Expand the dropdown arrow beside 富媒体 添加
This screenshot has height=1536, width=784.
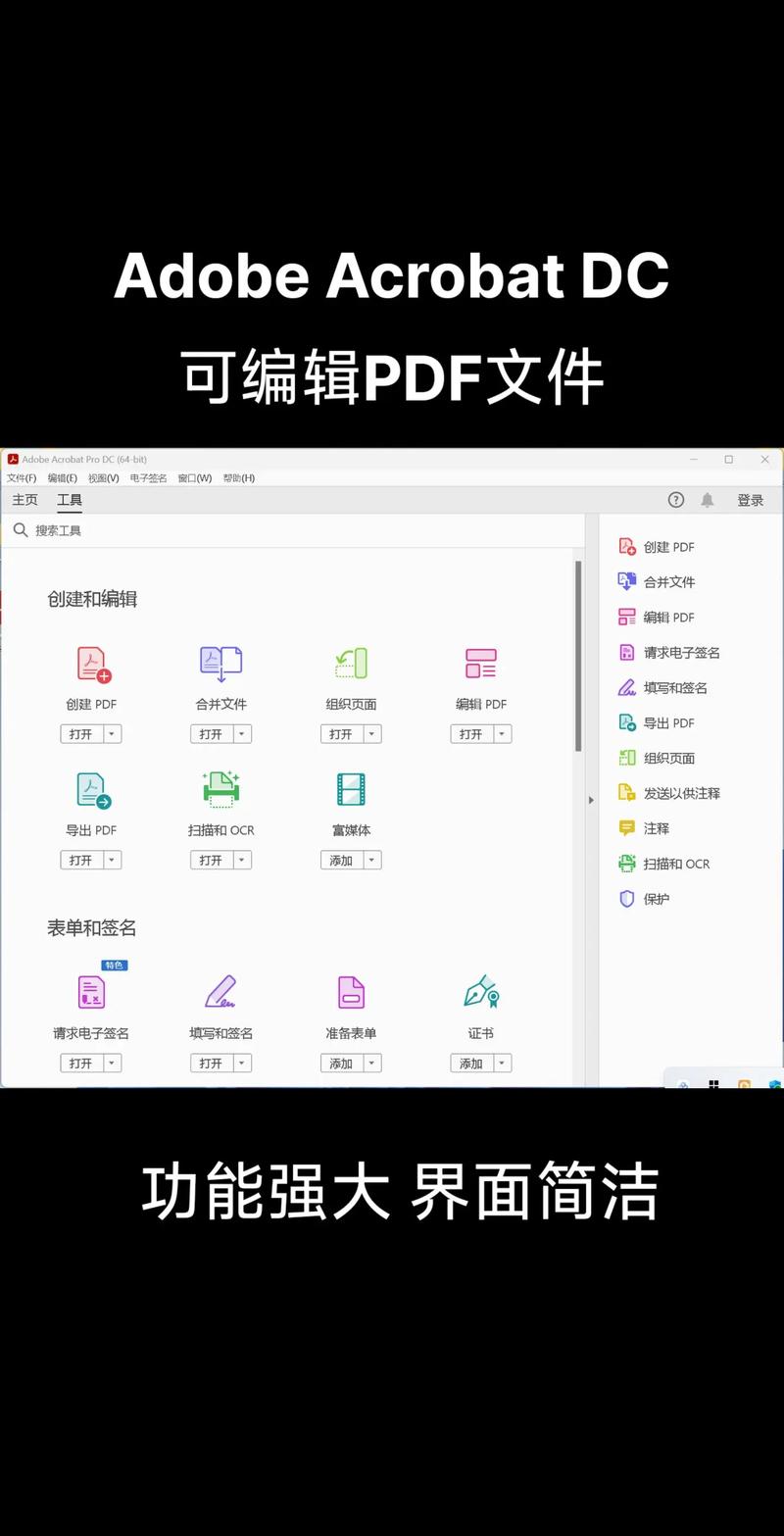(x=372, y=861)
